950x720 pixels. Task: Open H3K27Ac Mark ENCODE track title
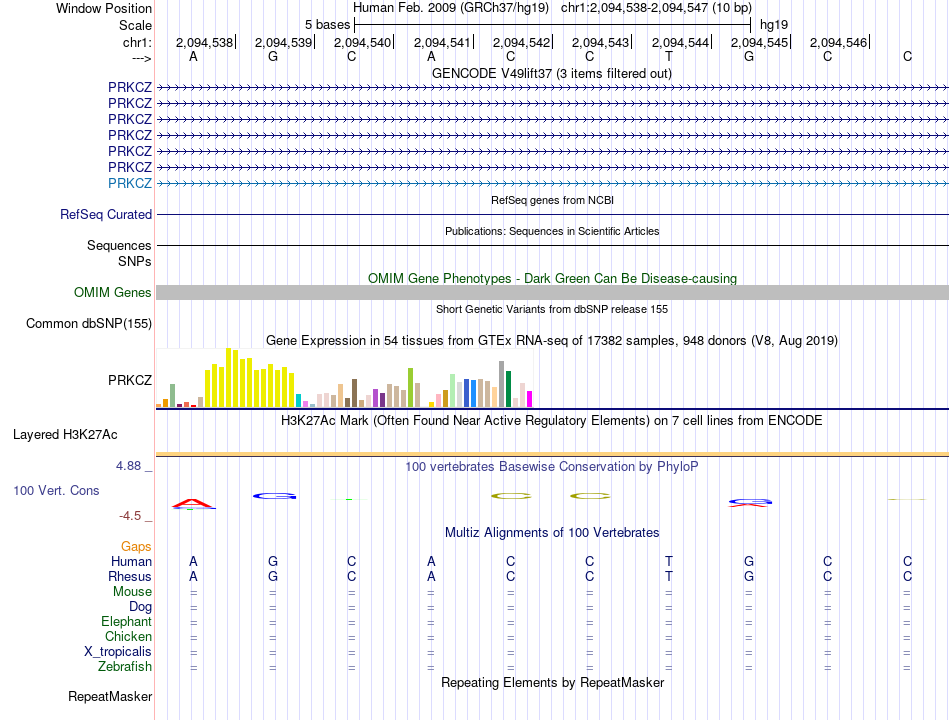click(552, 421)
